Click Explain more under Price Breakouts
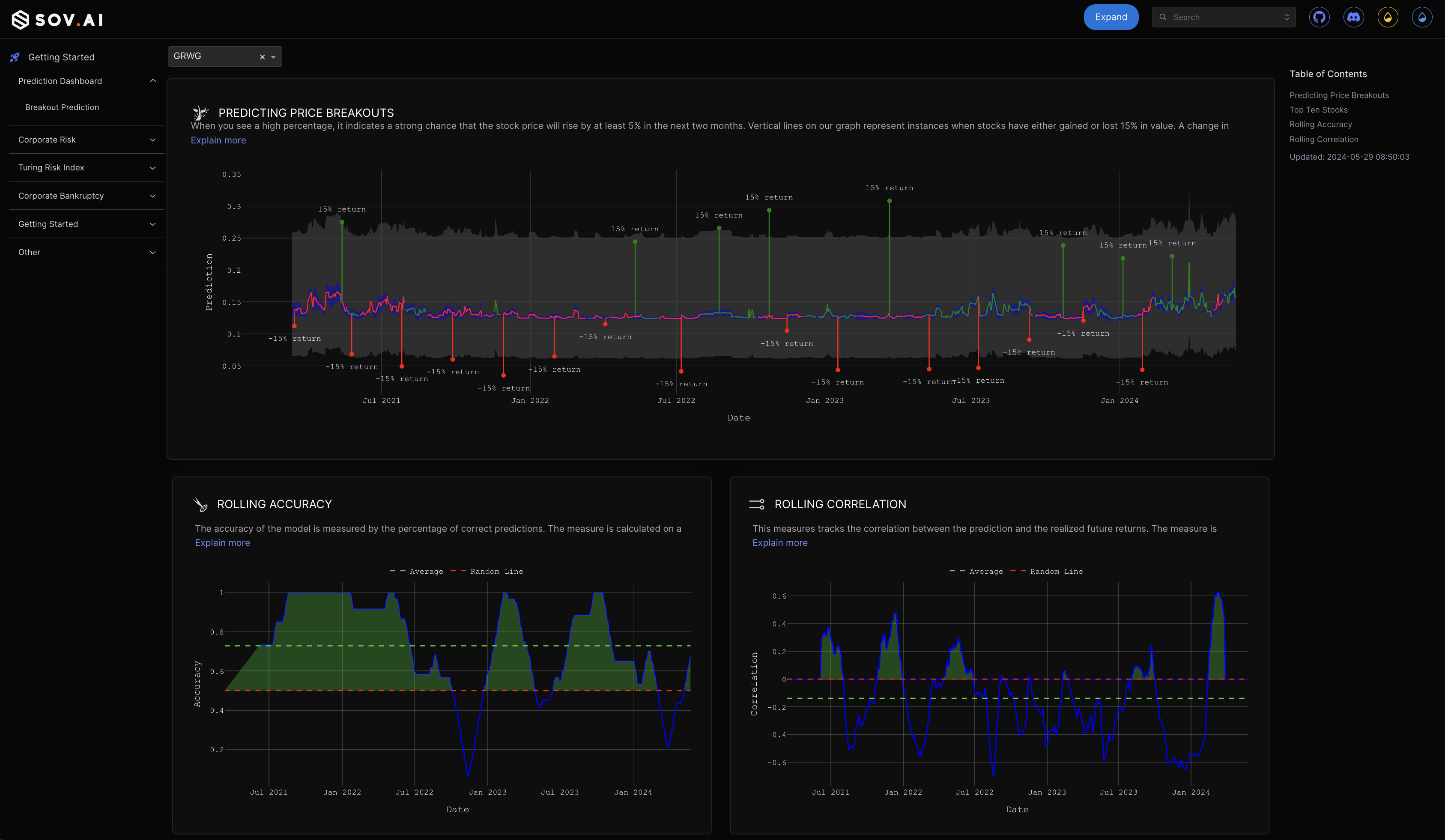Viewport: 1445px width, 840px height. [218, 140]
